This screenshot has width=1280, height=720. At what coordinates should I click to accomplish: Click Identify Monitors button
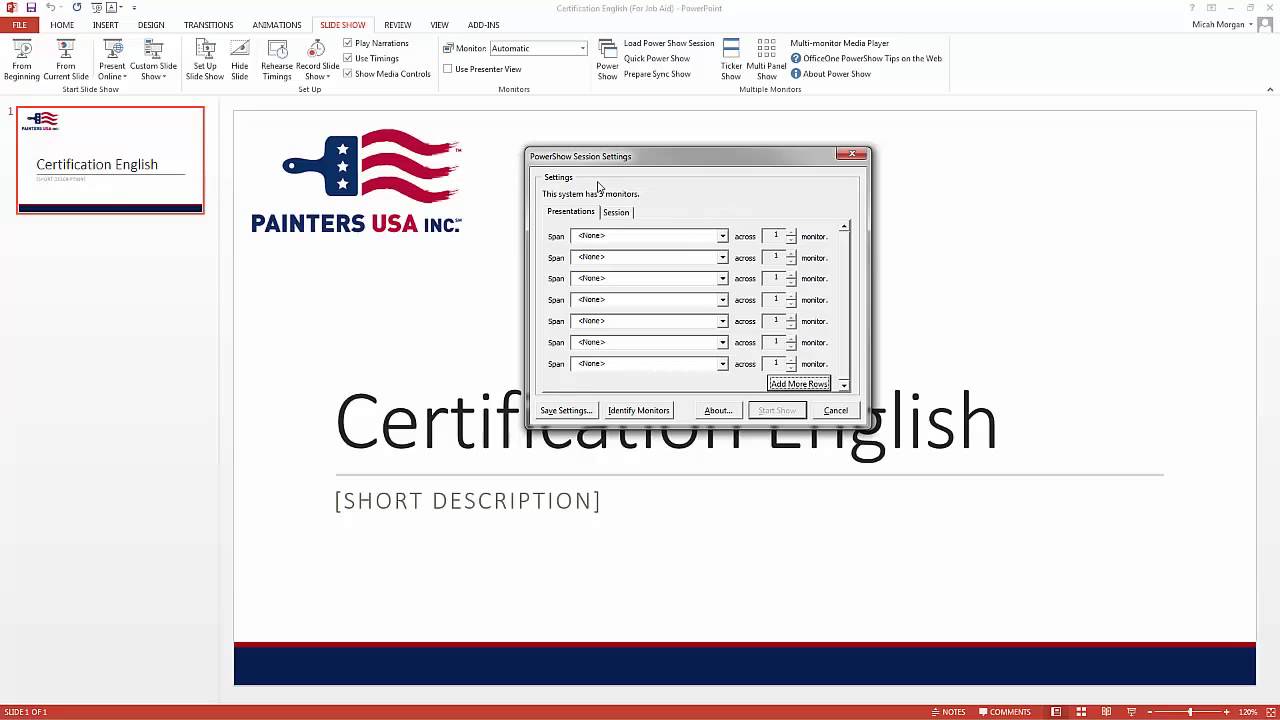tap(638, 410)
